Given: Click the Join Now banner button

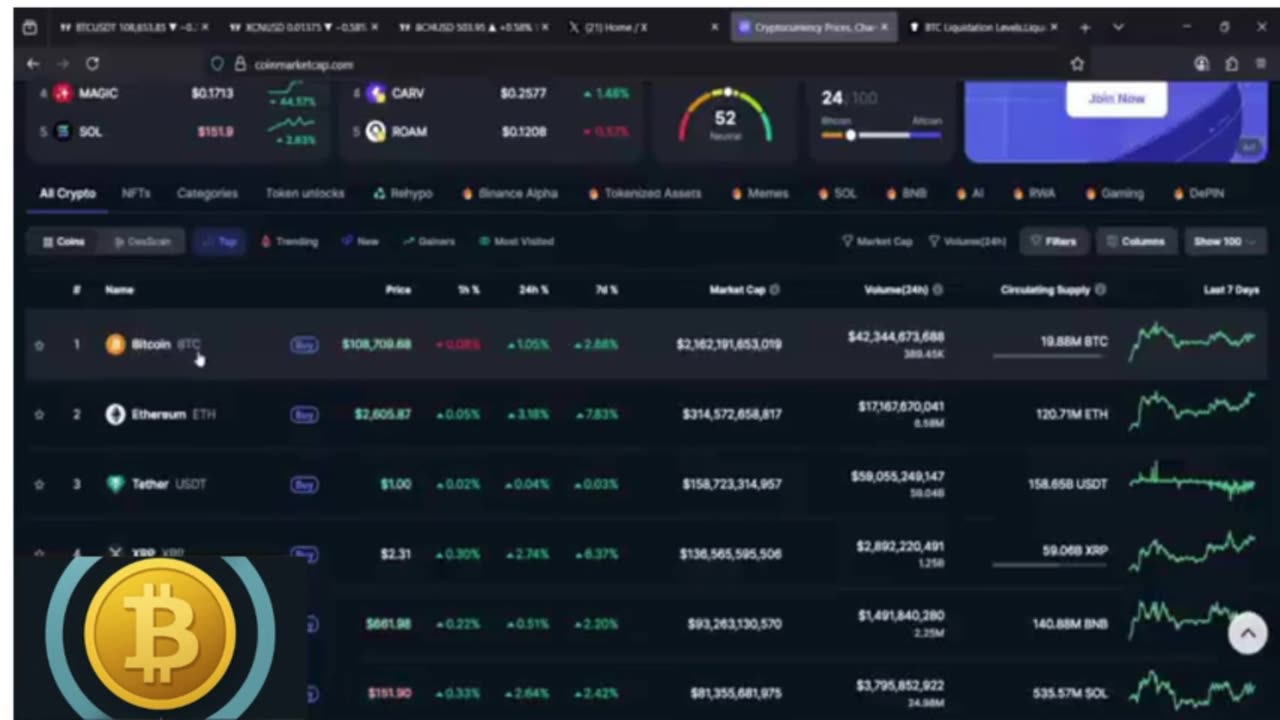Looking at the screenshot, I should (1116, 99).
